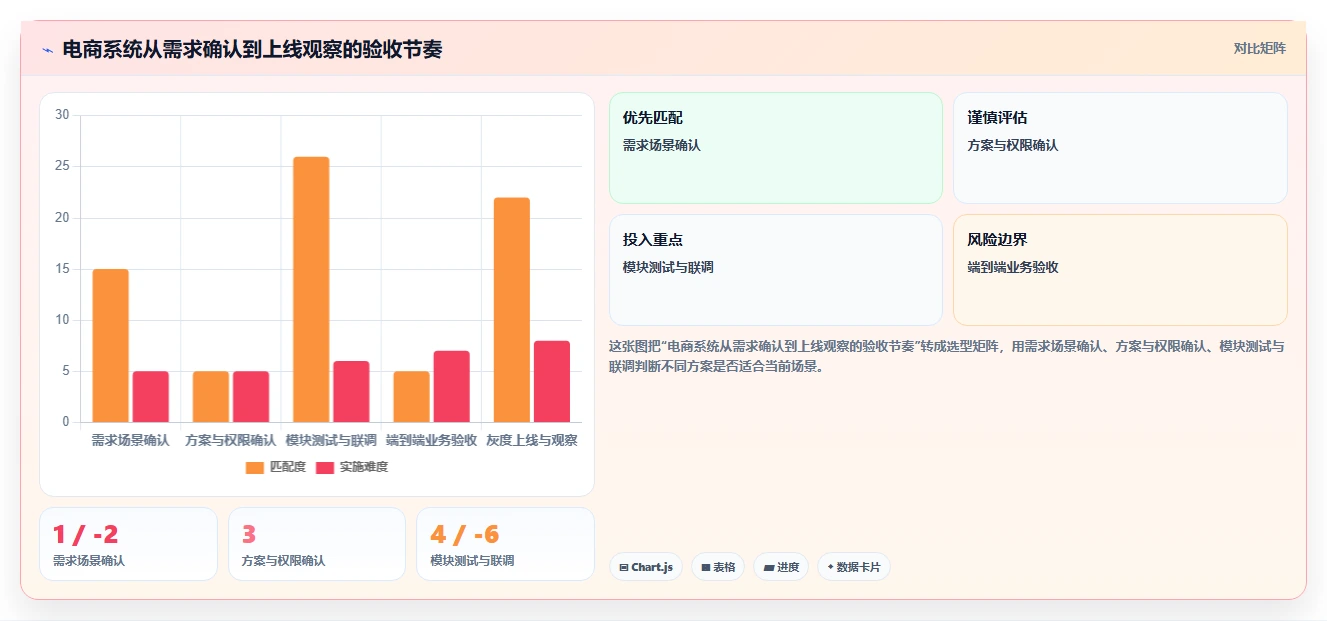Screen dimensions: 1327x621
Task: Open the 谨慎评估 card
Action: coord(1120,148)
